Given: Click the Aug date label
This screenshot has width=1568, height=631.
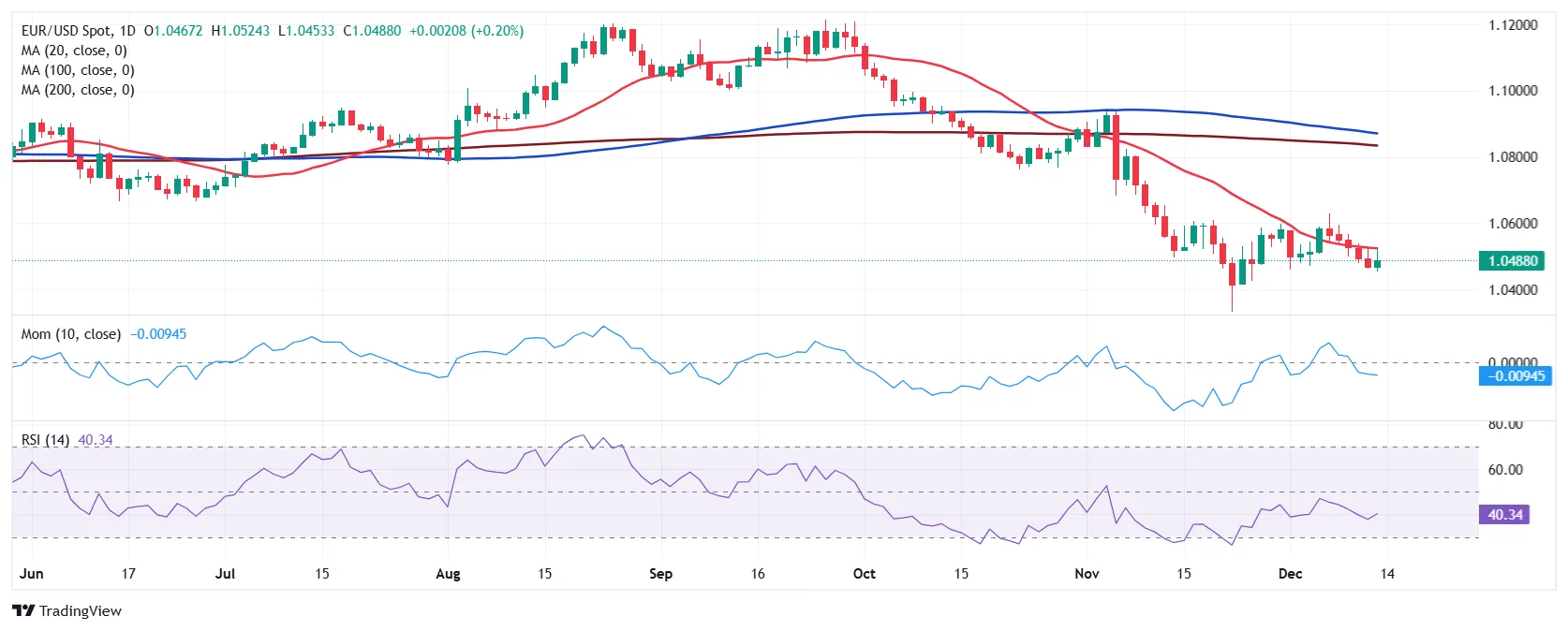Looking at the screenshot, I should pos(448,574).
